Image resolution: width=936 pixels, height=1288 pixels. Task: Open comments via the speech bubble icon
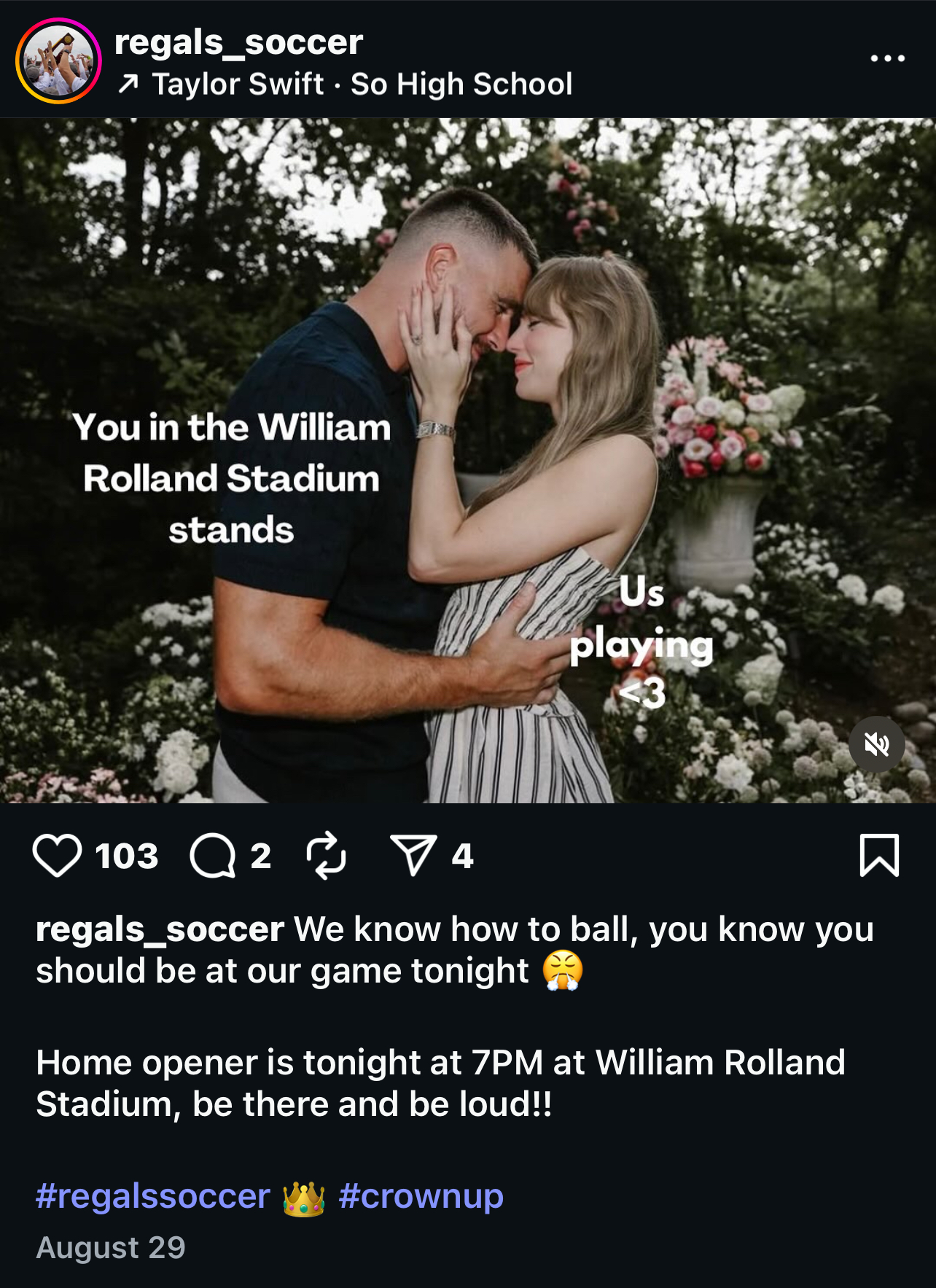213,856
